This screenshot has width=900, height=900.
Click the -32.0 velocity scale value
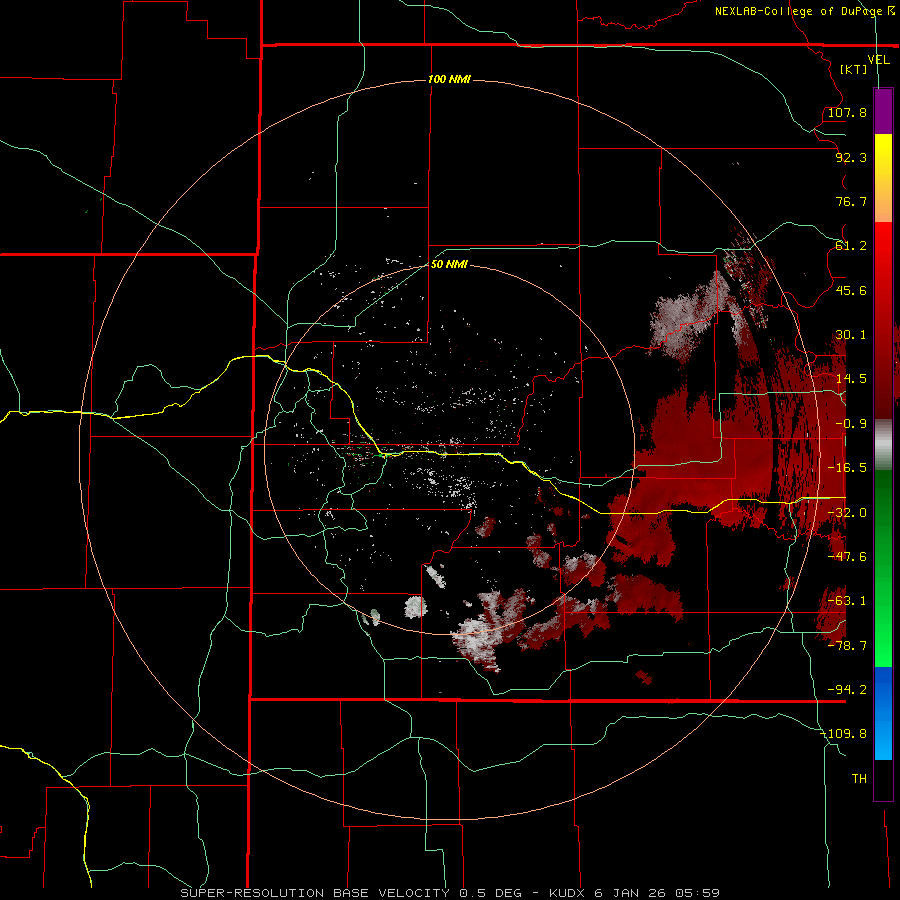847,513
